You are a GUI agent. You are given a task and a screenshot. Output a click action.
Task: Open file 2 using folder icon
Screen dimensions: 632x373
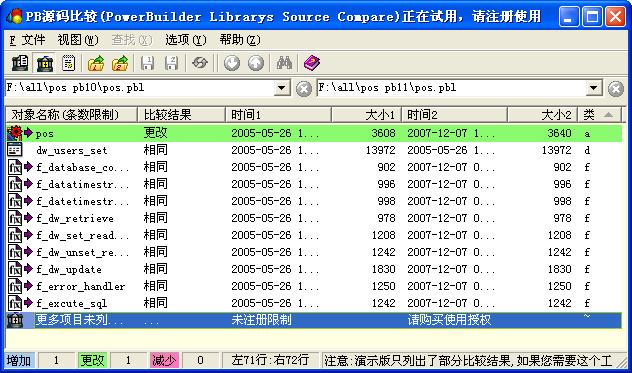120,63
